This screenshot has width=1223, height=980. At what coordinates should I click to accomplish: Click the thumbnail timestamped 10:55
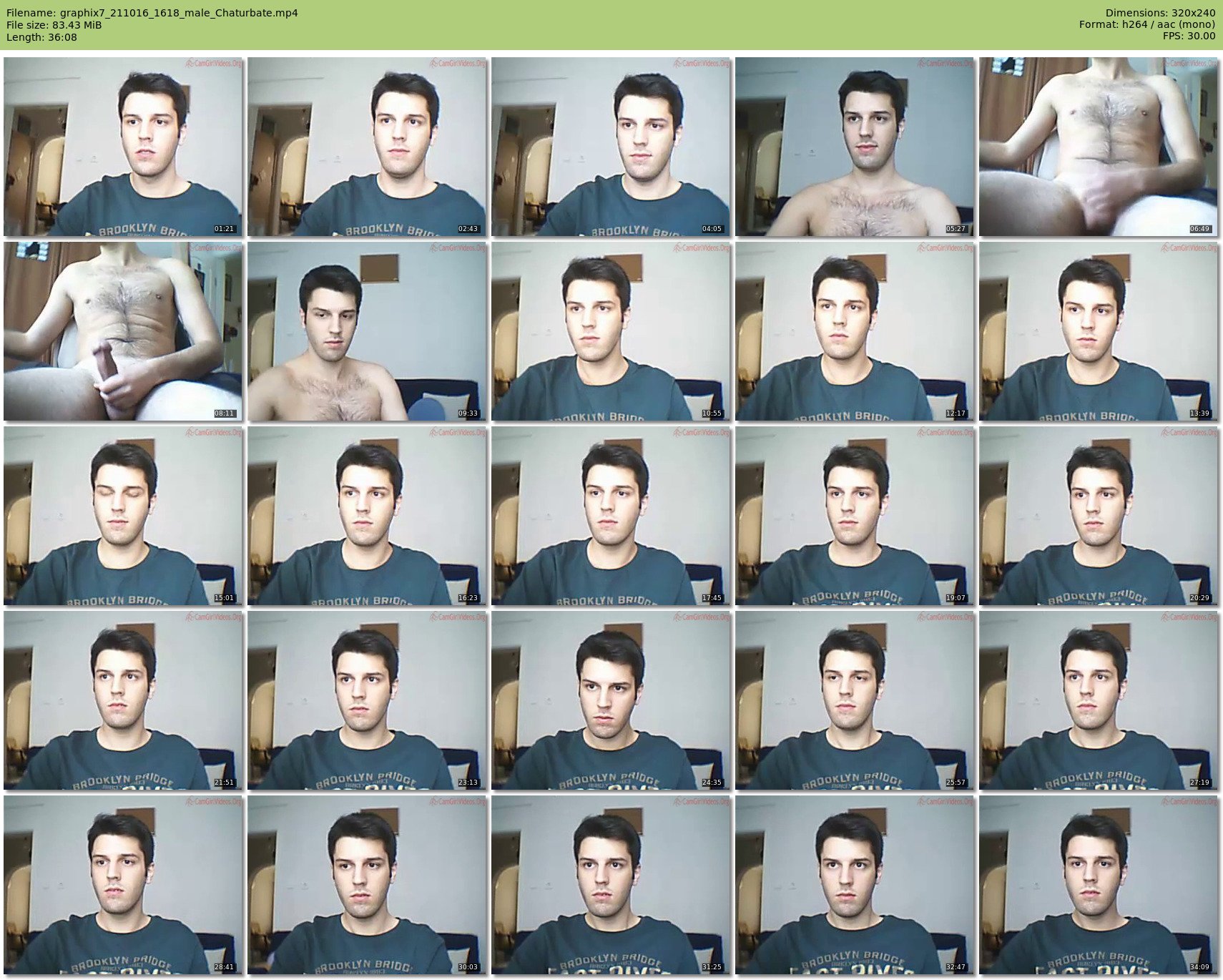pyautogui.click(x=611, y=331)
